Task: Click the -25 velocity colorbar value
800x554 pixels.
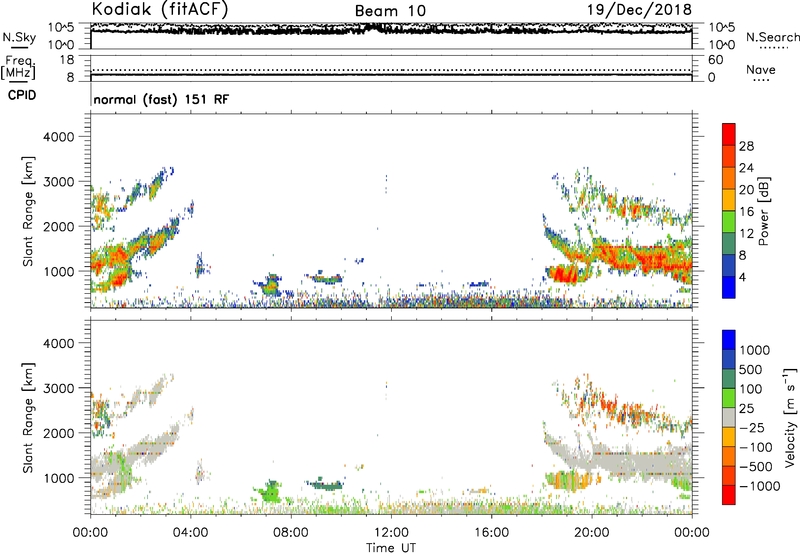Action: (x=753, y=428)
